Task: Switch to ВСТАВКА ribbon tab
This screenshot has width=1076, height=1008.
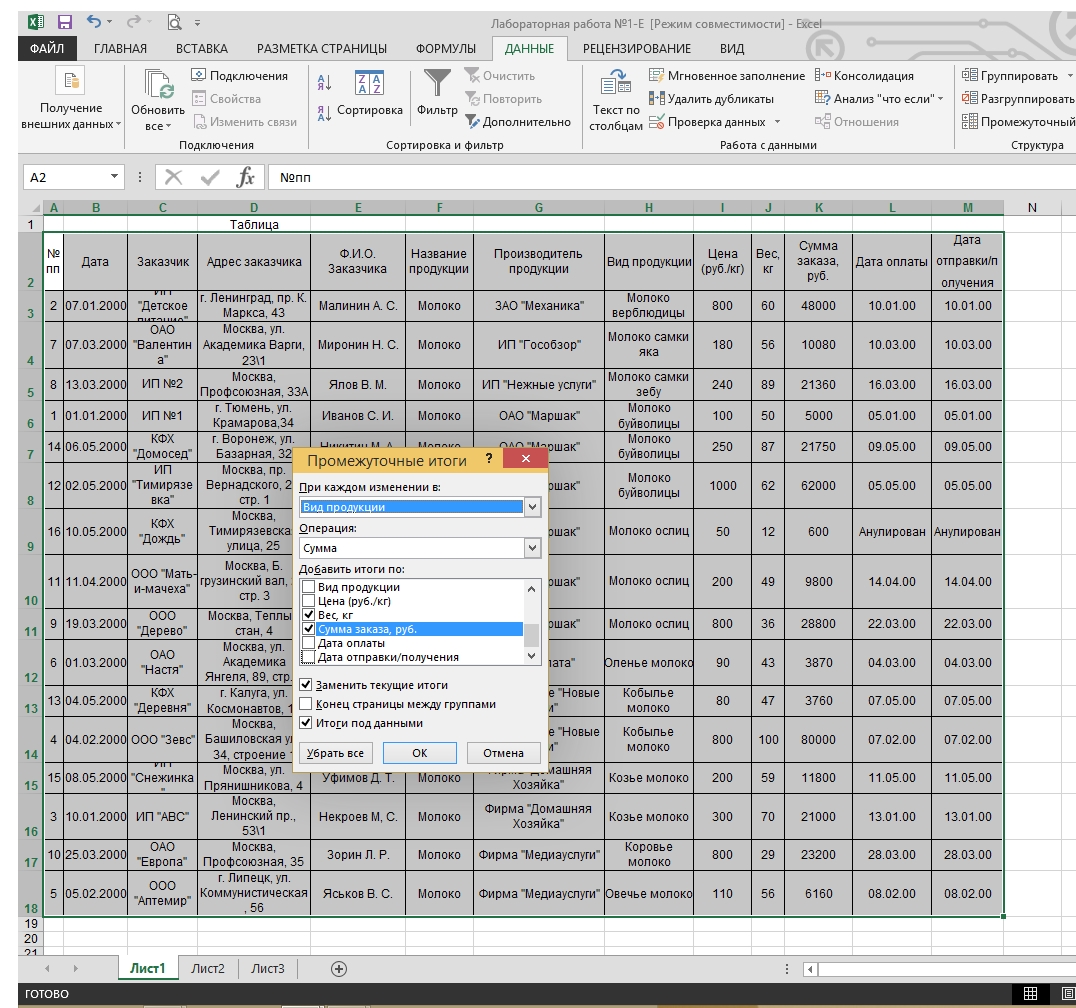Action: (202, 49)
